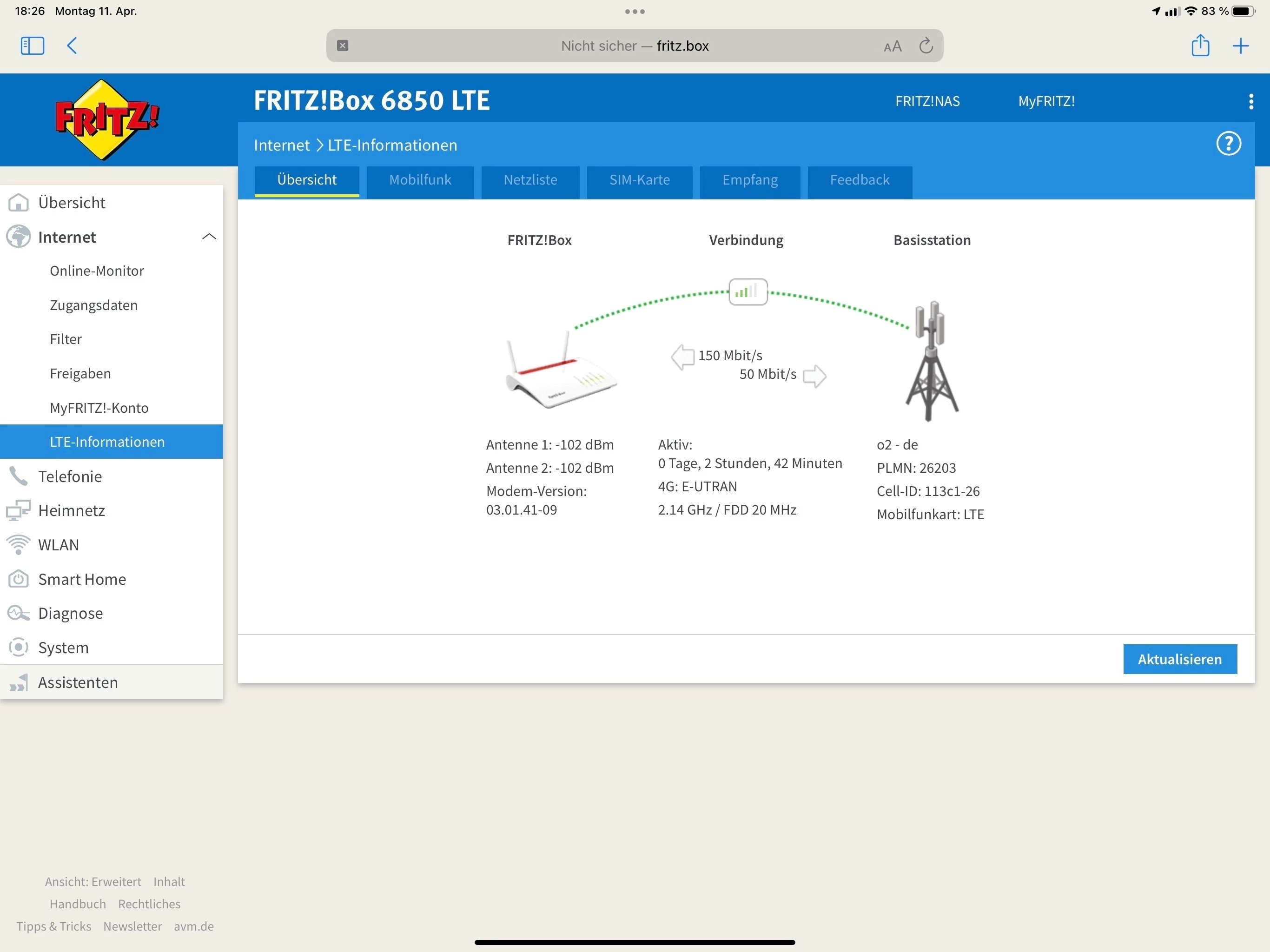Viewport: 1270px width, 952px height.
Task: Go back using the browser back arrow
Action: pos(73,46)
